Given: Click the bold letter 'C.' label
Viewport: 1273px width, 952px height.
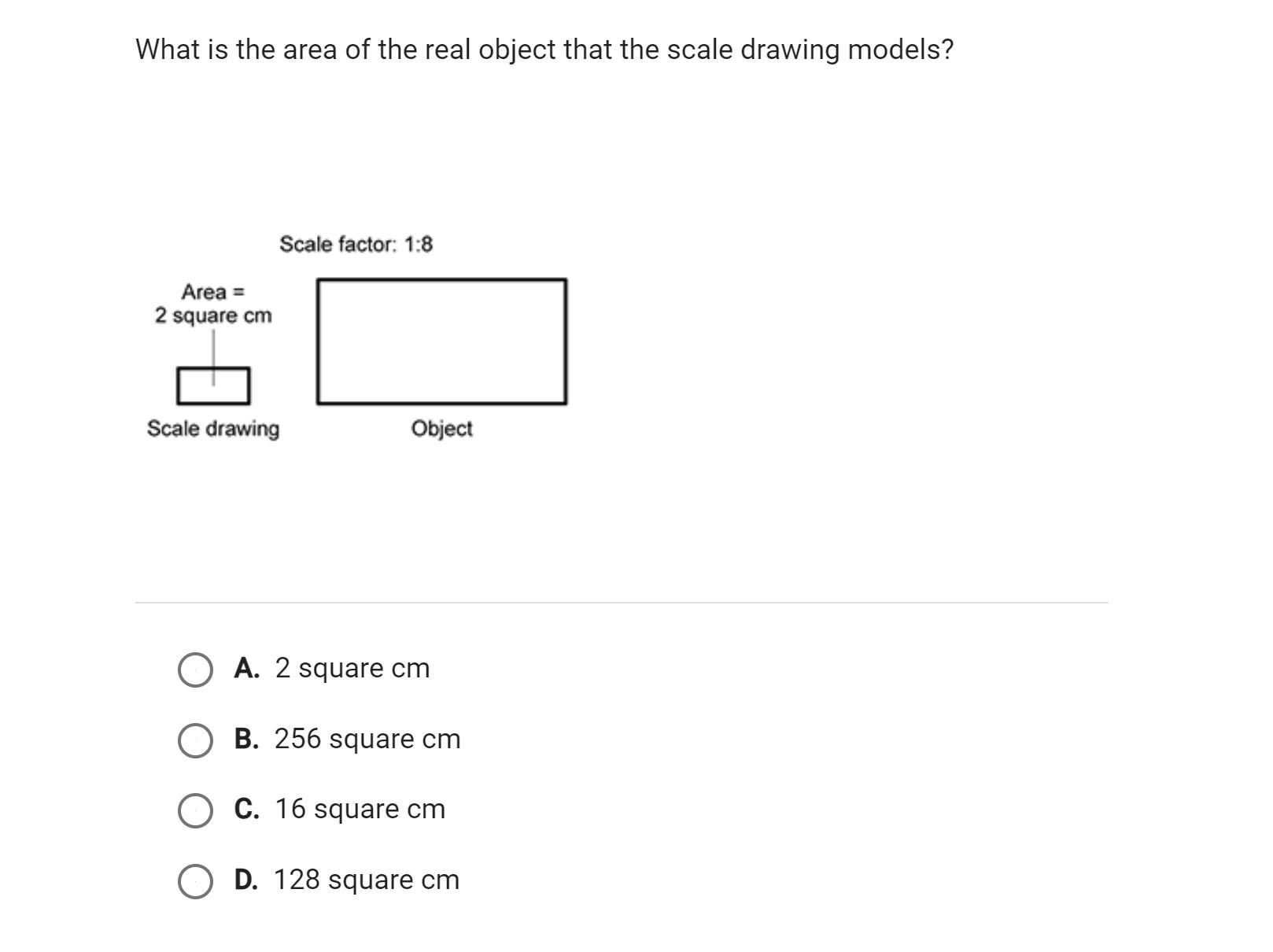Looking at the screenshot, I should coord(246,809).
